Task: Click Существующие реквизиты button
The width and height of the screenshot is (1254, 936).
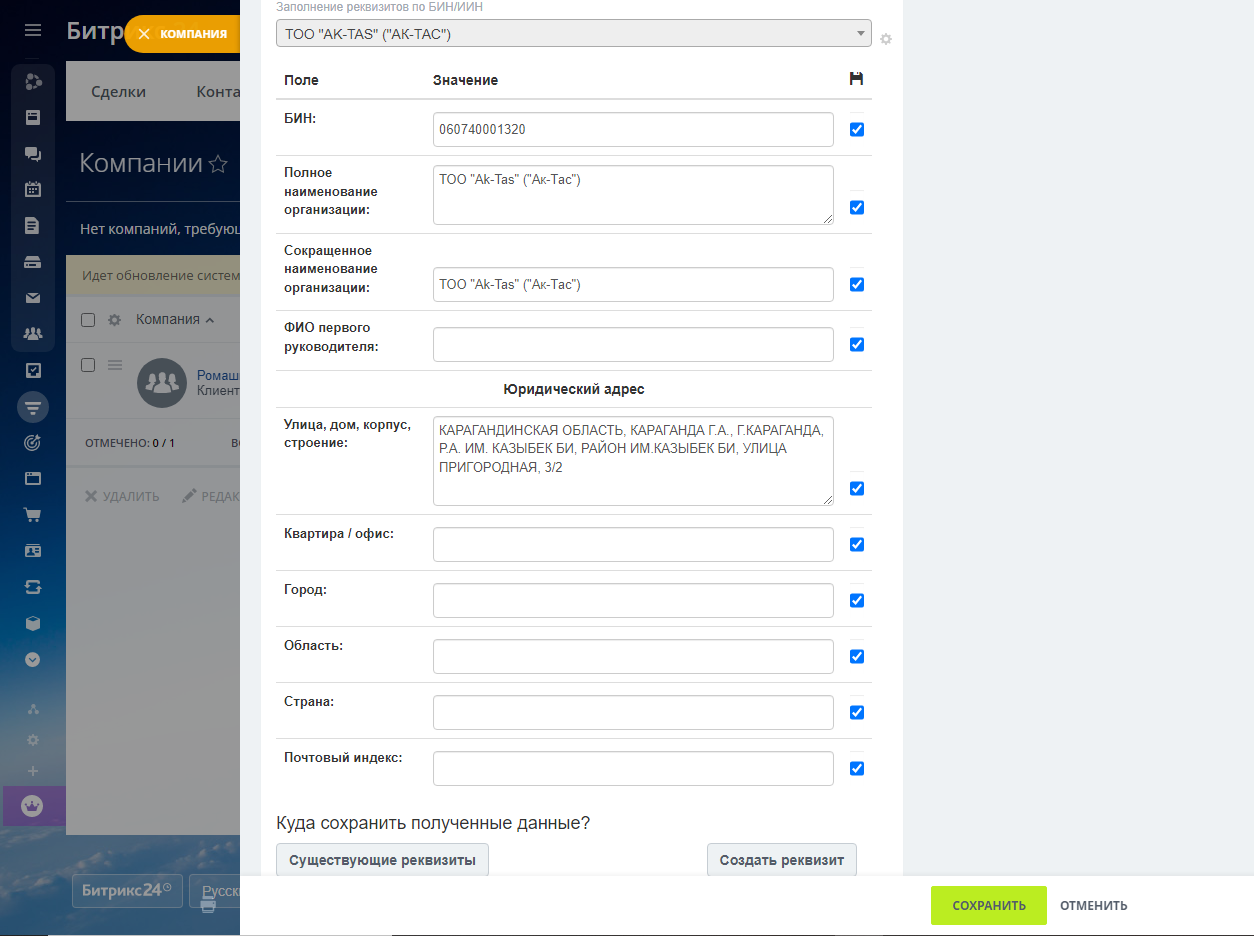Action: [x=383, y=860]
